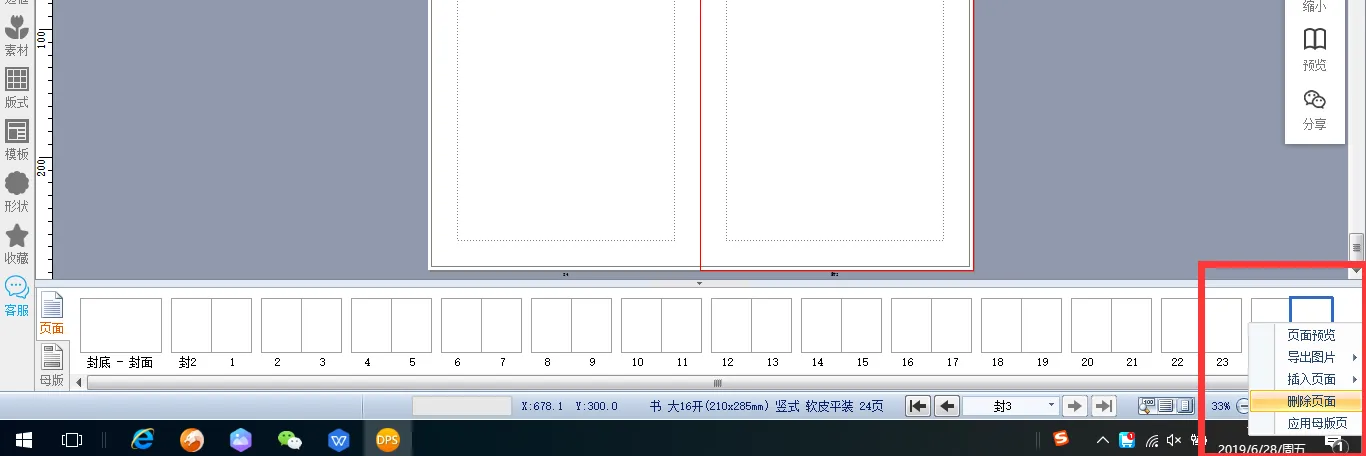Select the 封2 page thumbnail

[191, 325]
